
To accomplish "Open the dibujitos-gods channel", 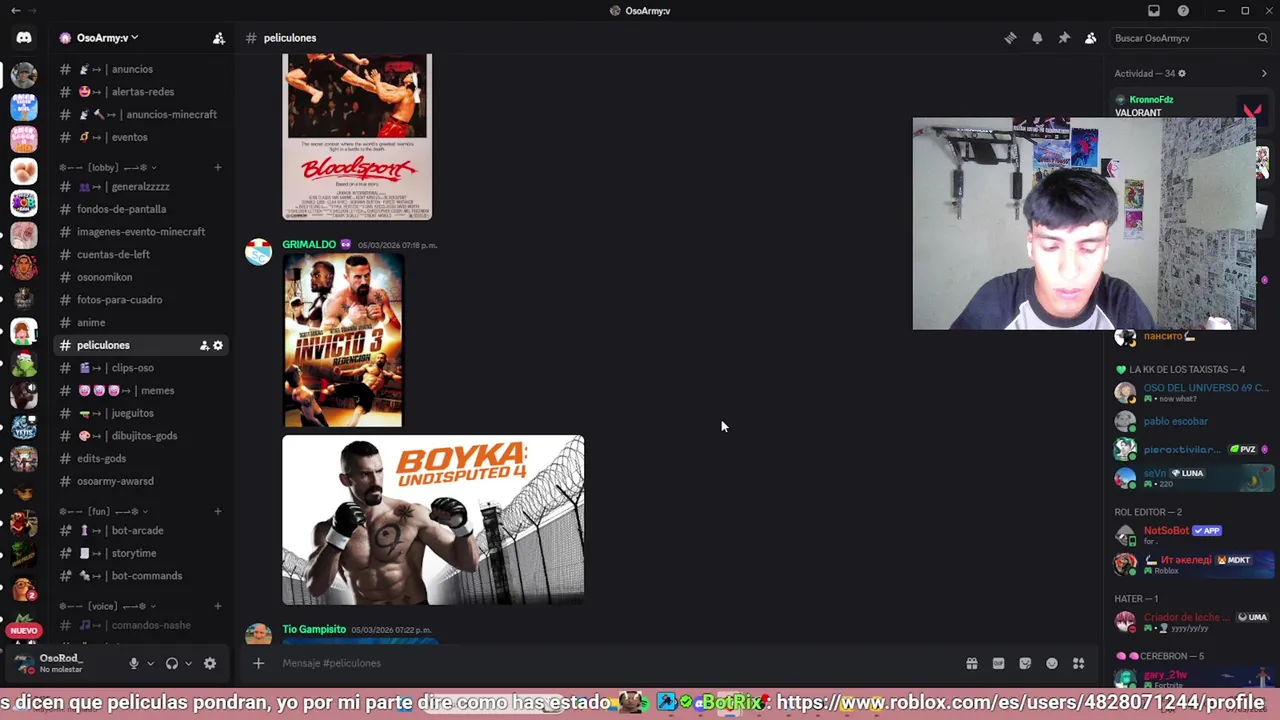I will tap(141, 436).
